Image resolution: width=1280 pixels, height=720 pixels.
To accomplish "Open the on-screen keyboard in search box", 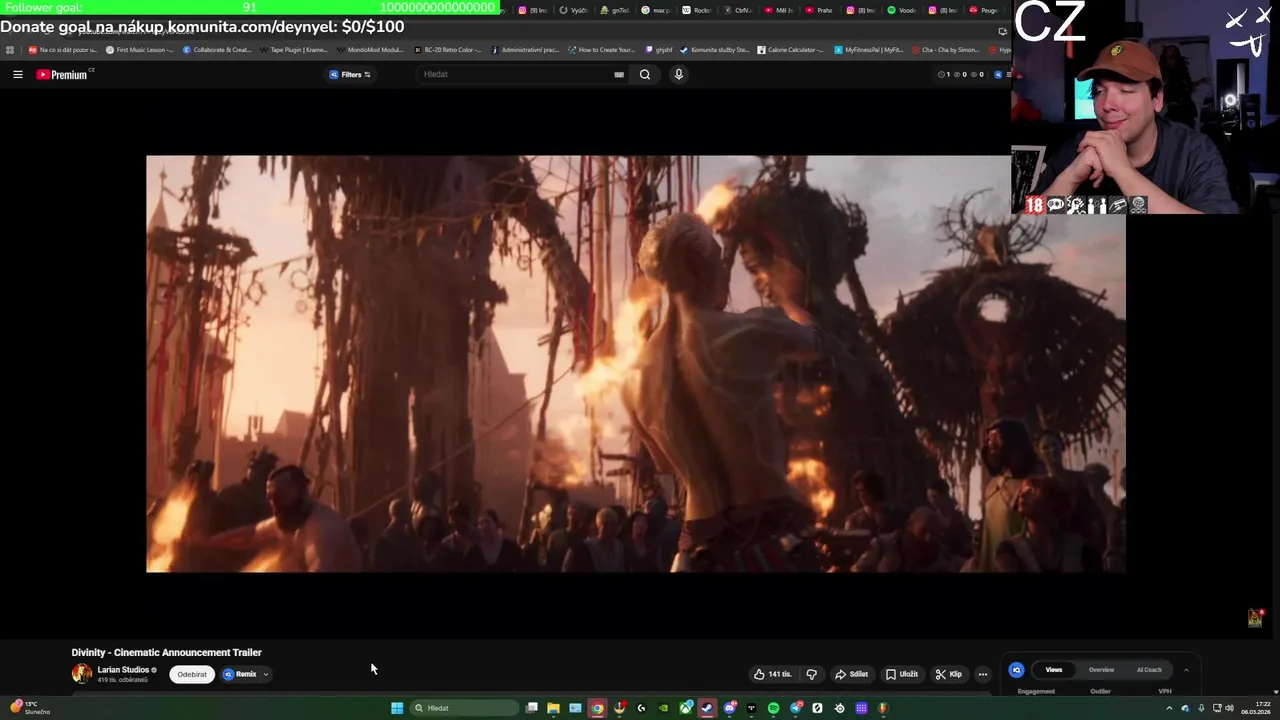I will point(619,74).
